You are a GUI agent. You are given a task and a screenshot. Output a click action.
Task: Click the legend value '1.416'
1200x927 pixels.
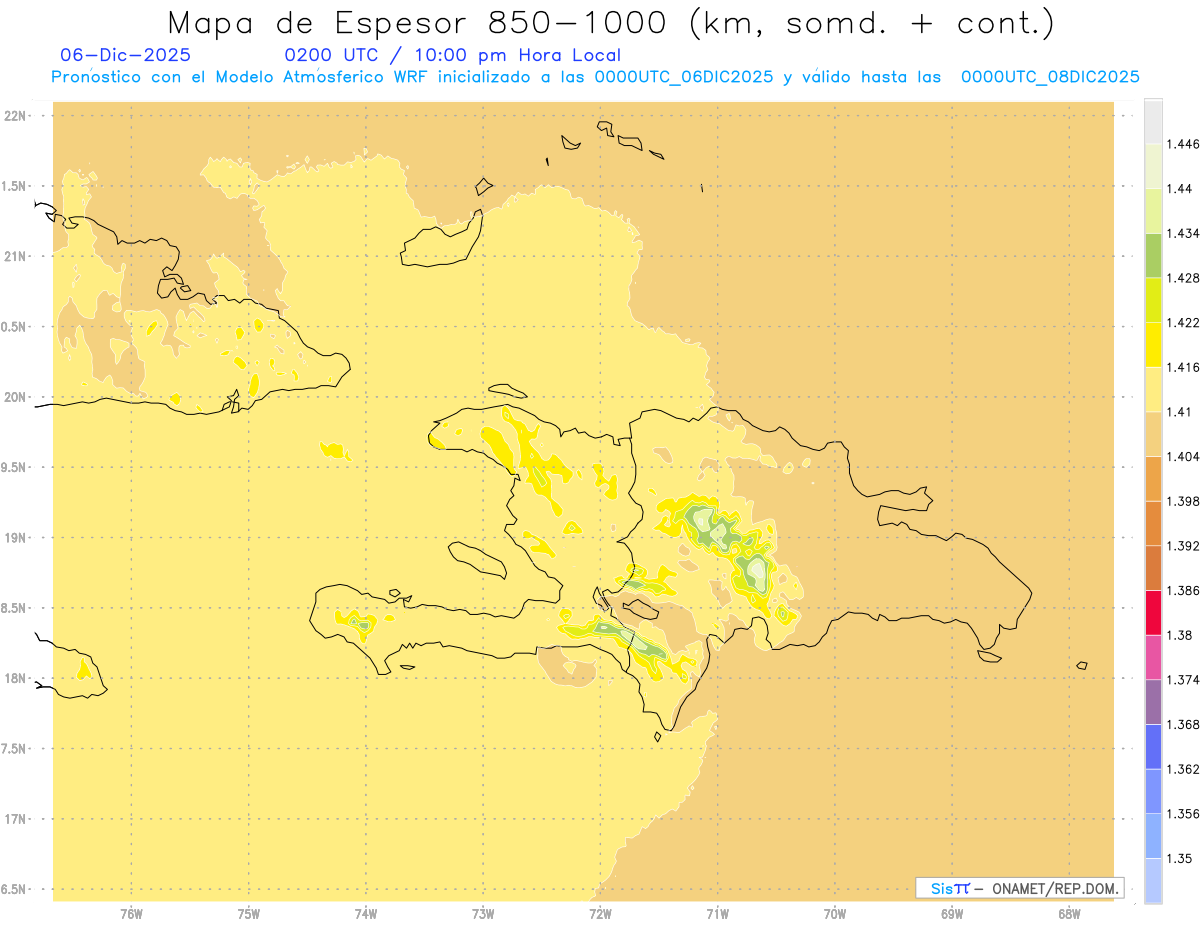click(x=1182, y=367)
